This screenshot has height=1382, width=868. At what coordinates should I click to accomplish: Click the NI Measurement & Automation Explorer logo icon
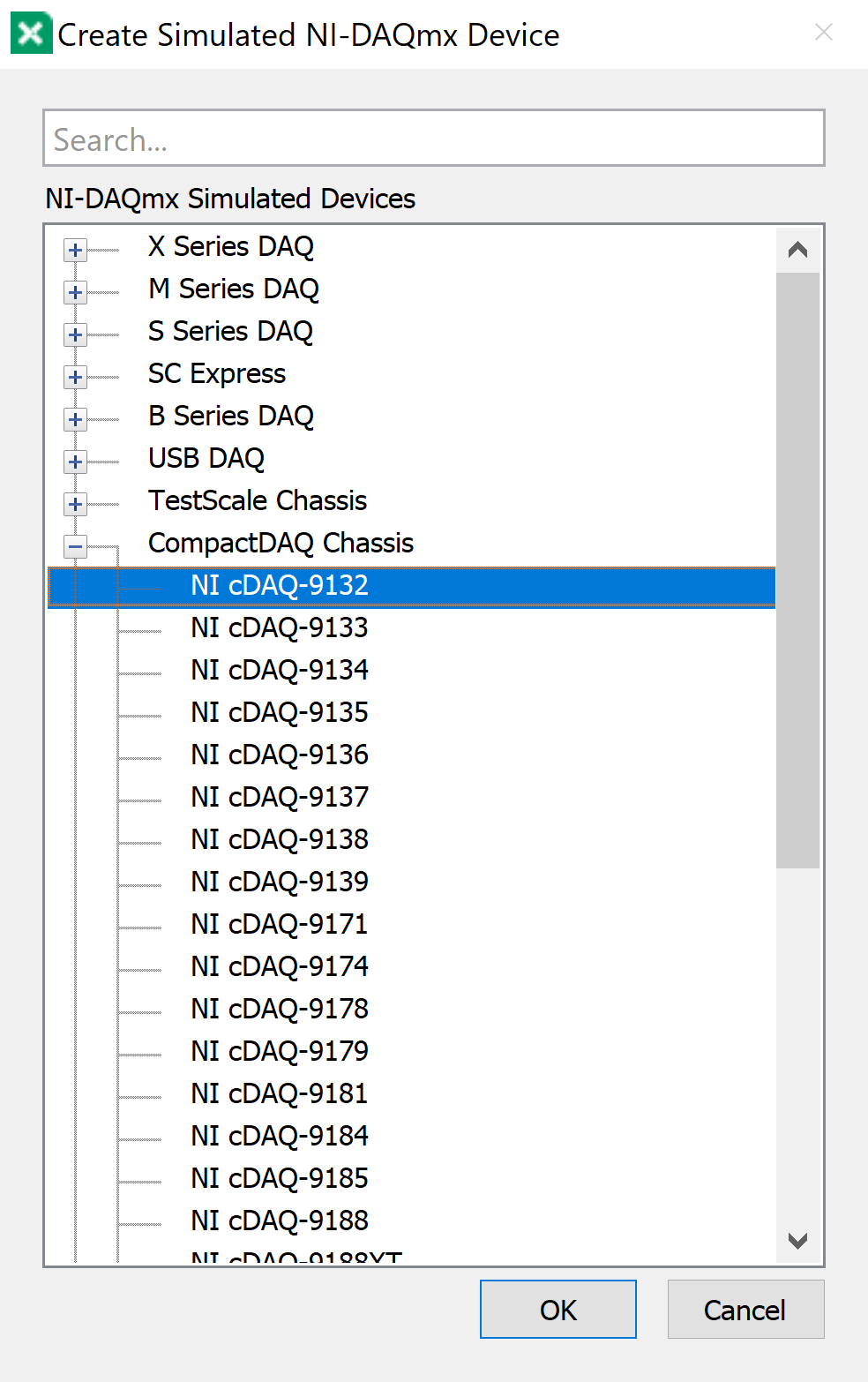coord(31,32)
